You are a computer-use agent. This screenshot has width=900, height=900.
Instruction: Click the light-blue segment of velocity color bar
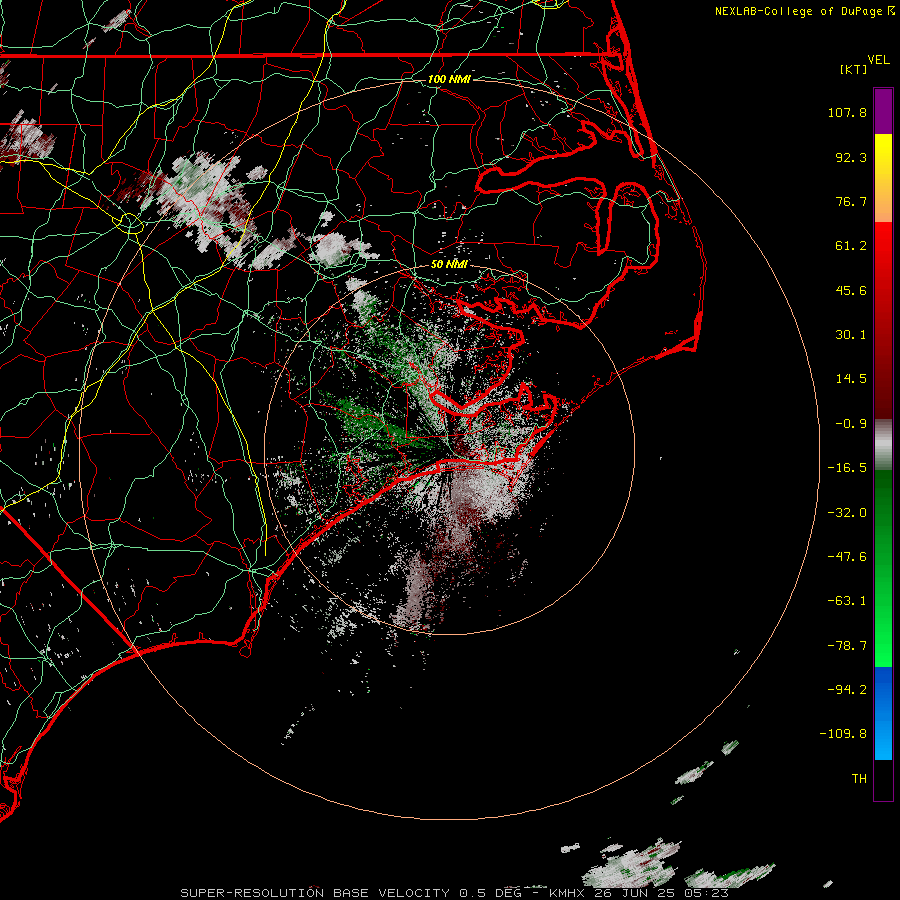coord(883,713)
